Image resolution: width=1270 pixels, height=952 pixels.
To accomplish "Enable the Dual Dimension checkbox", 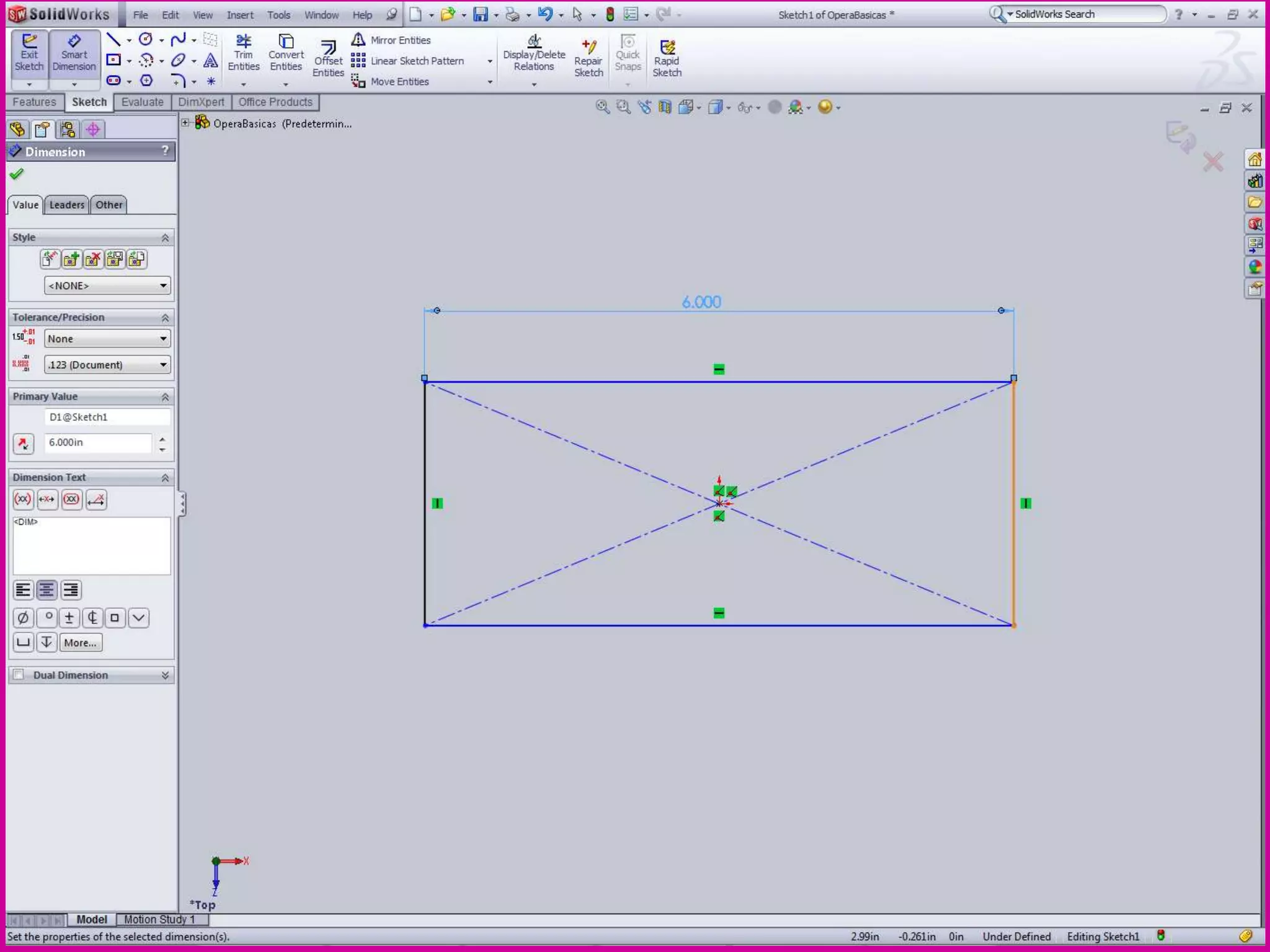I will (x=19, y=675).
